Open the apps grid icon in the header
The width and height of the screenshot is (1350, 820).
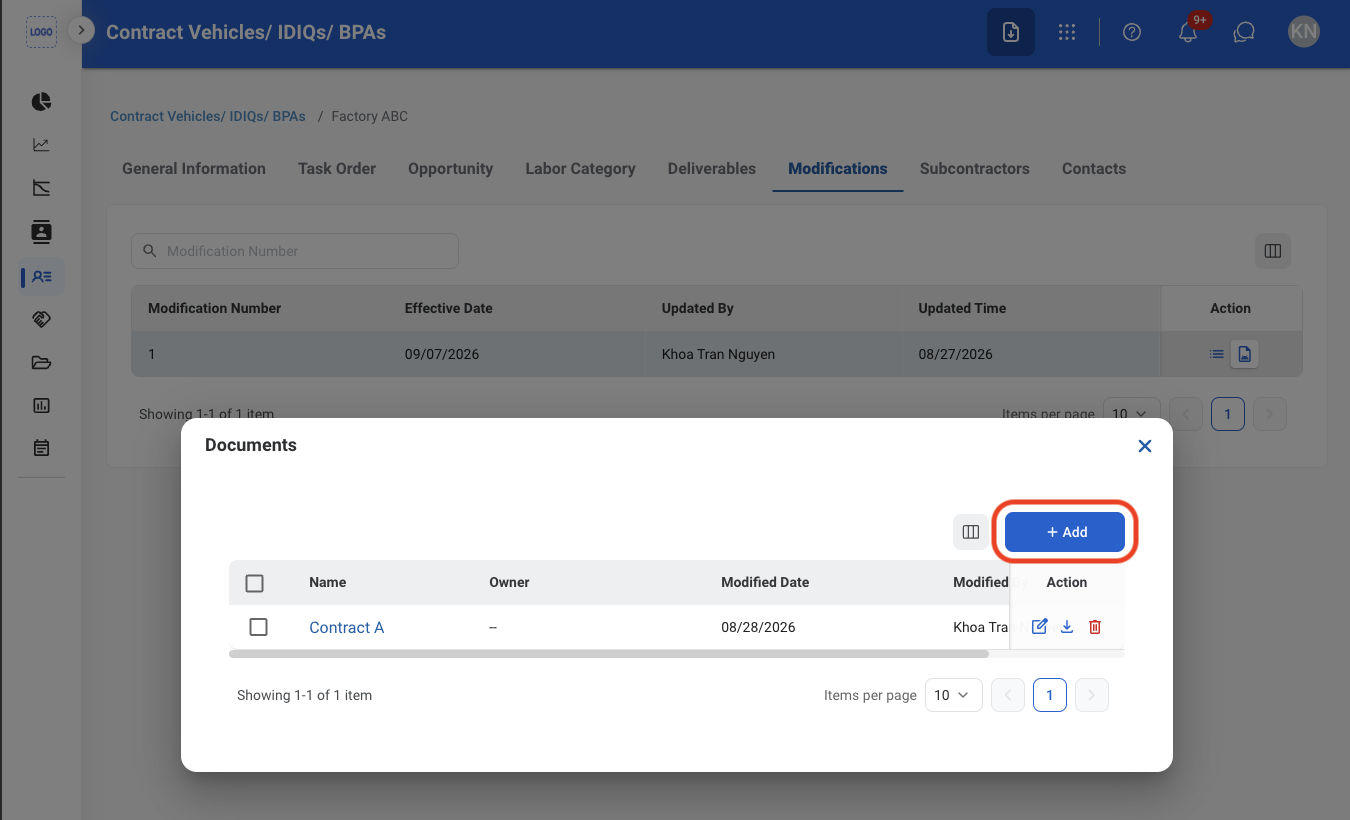(1067, 32)
